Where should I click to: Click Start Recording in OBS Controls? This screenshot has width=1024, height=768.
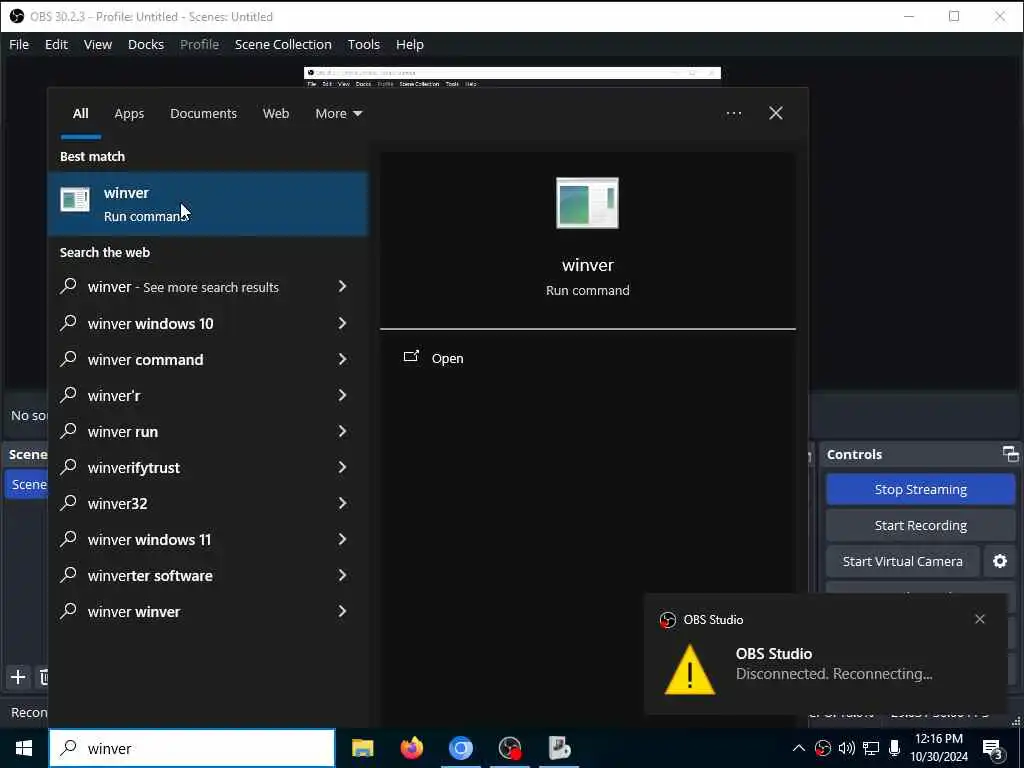tap(921, 526)
